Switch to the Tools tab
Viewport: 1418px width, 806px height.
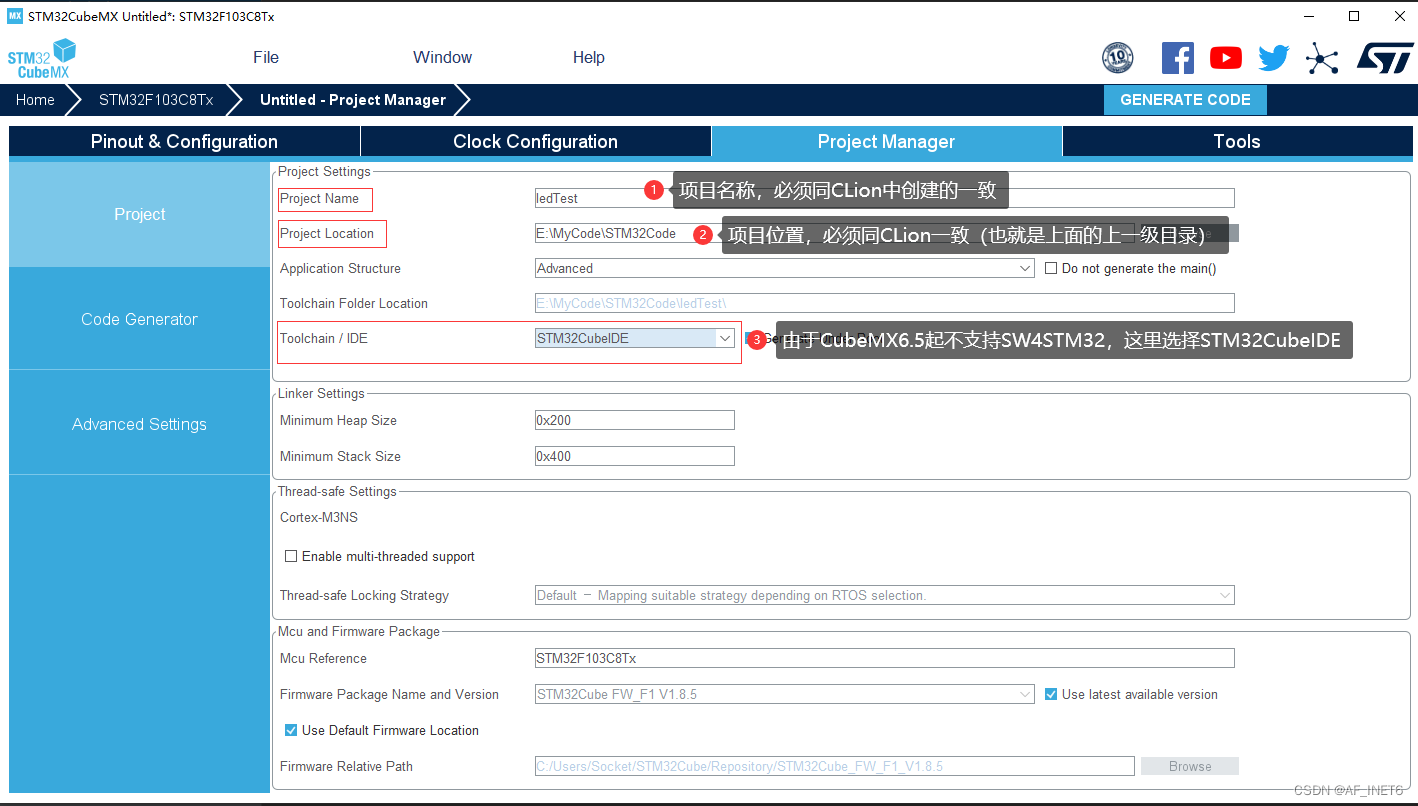(1237, 141)
